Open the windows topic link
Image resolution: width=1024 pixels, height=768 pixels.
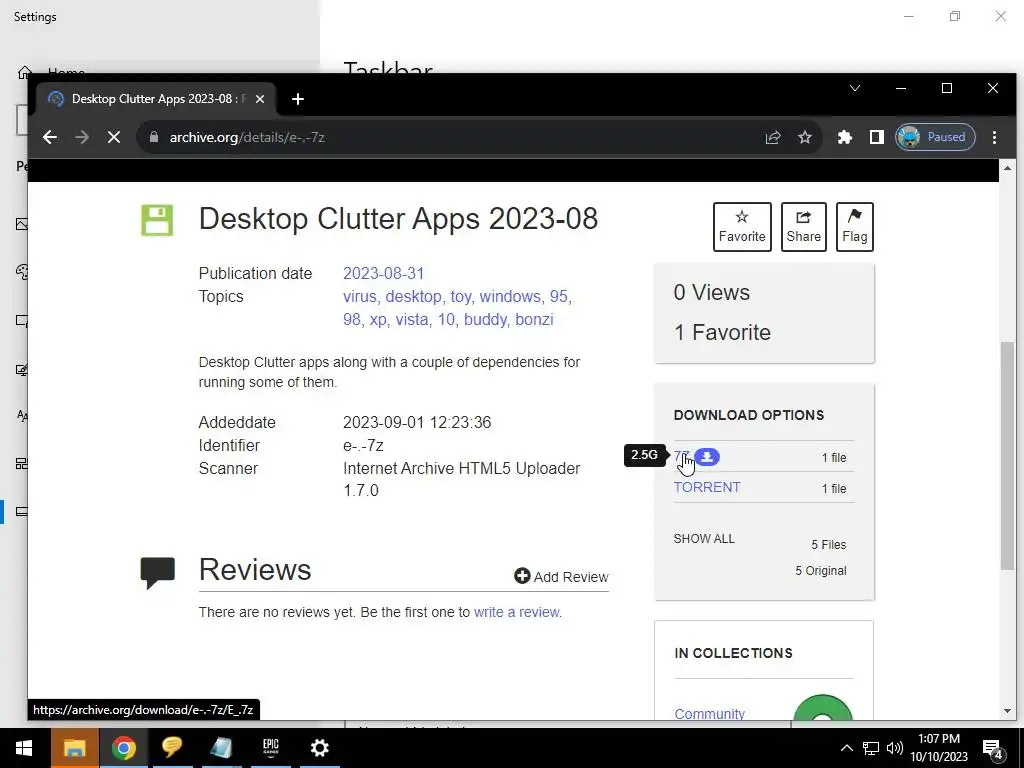(510, 296)
